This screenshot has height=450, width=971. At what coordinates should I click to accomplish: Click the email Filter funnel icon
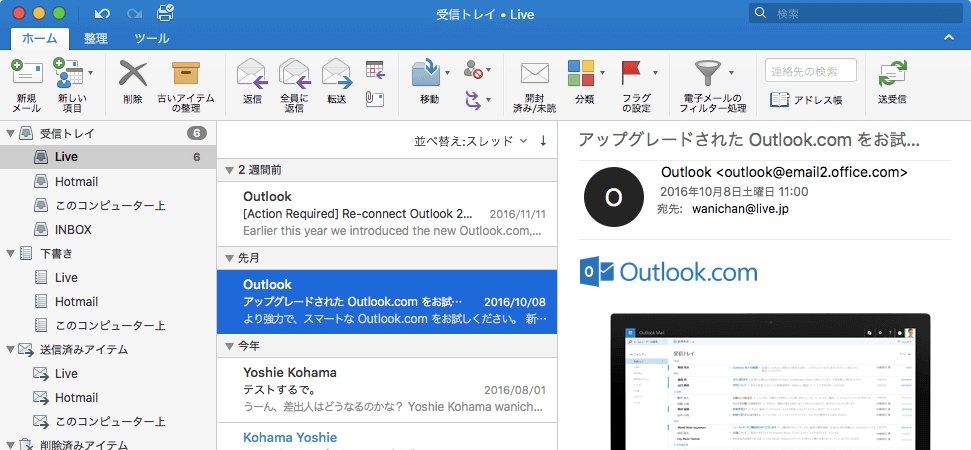tap(707, 74)
